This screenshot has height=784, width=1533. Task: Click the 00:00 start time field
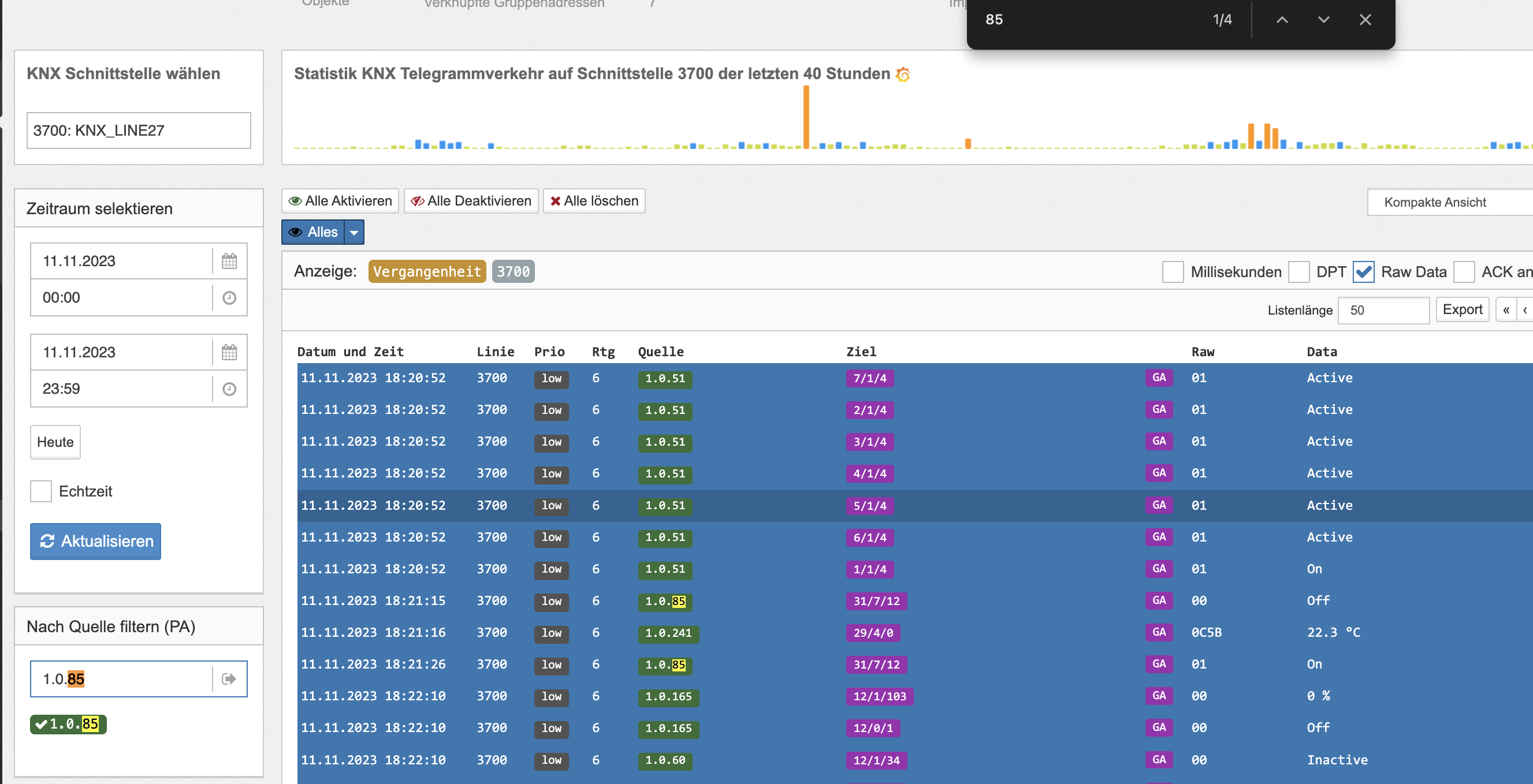(121, 297)
